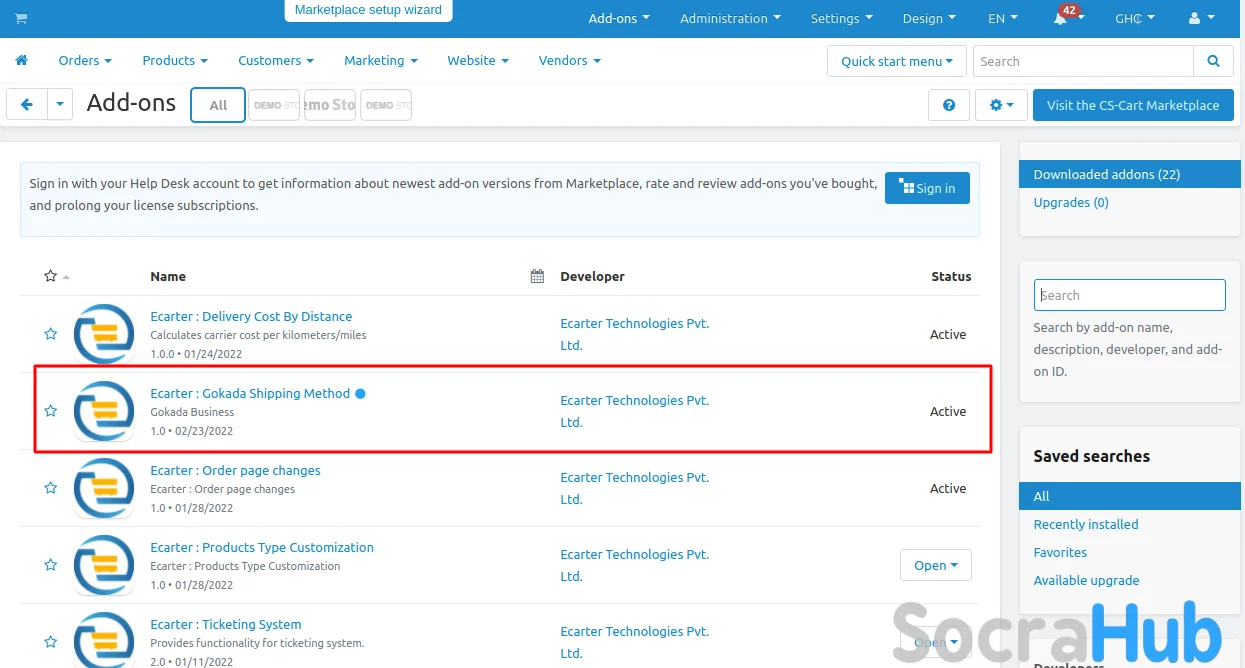Open Ecarter : Ticketing System add-on link
Viewport: 1245px width, 668px height.
click(x=225, y=624)
